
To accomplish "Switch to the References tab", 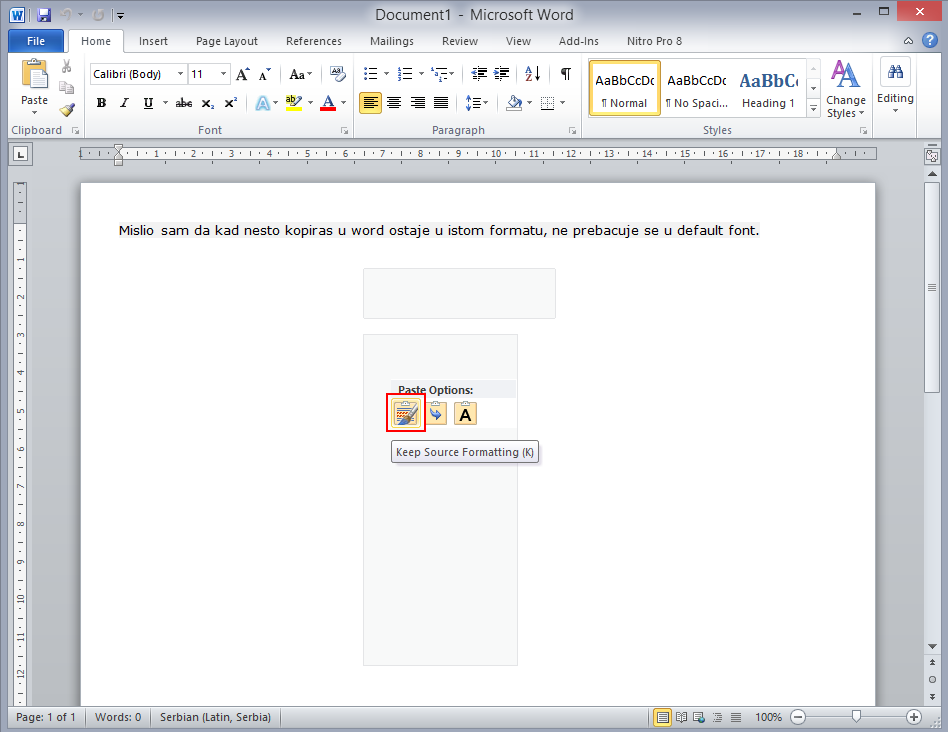I will [314, 41].
